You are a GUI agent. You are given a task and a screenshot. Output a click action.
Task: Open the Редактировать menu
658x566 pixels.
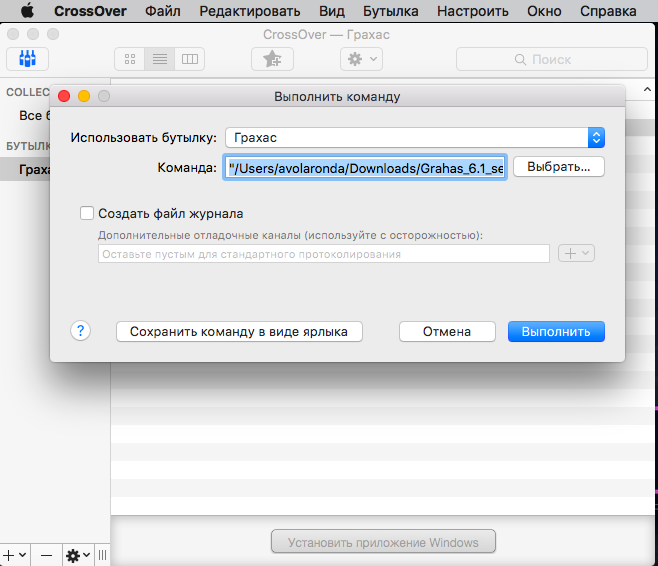[x=250, y=11]
